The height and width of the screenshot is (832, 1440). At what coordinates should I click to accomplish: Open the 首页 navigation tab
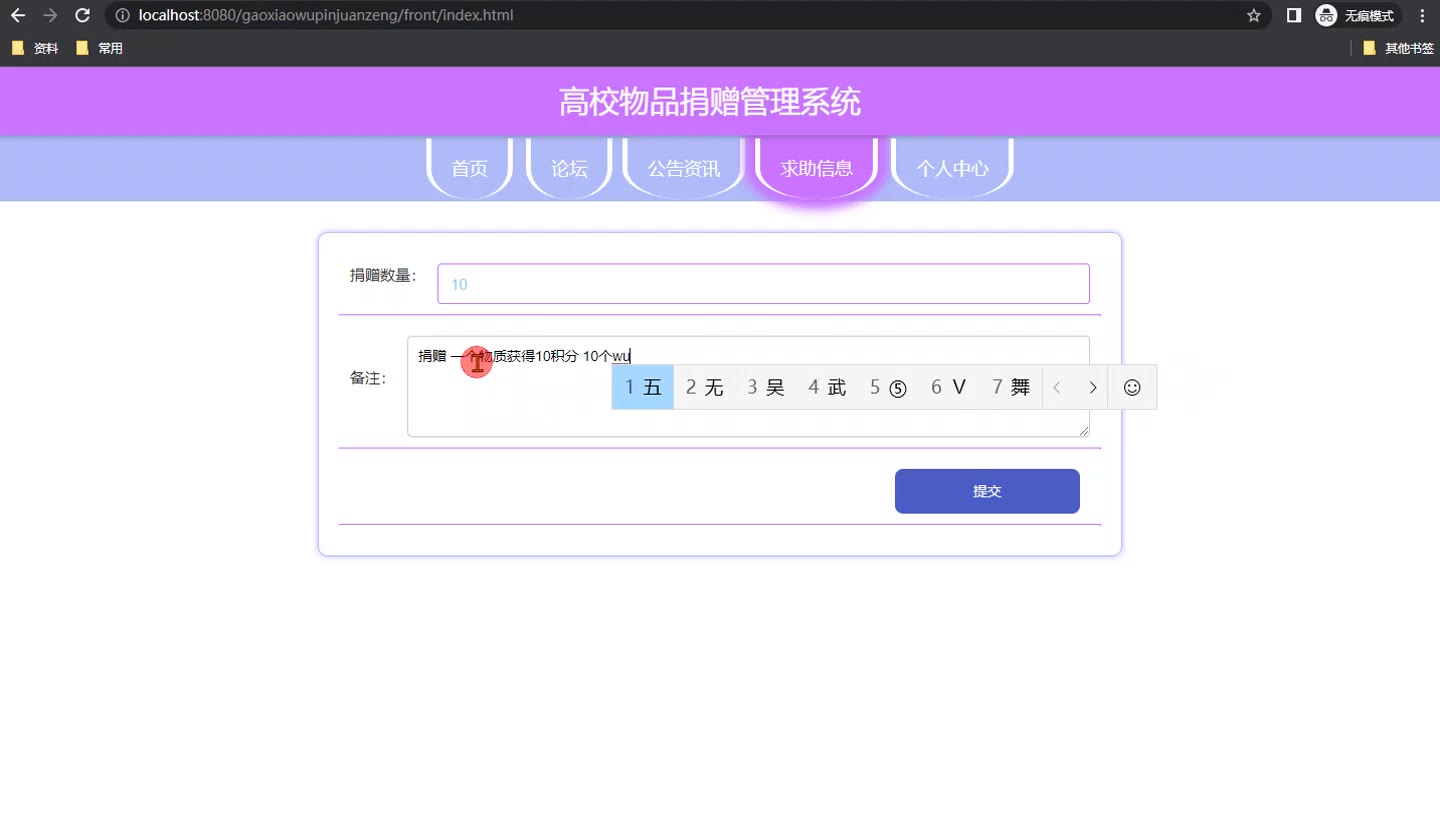[470, 167]
